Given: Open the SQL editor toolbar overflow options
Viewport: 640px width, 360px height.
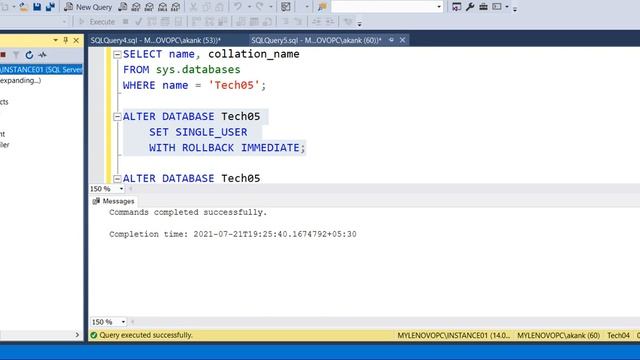Looking at the screenshot, I should click(360, 24).
